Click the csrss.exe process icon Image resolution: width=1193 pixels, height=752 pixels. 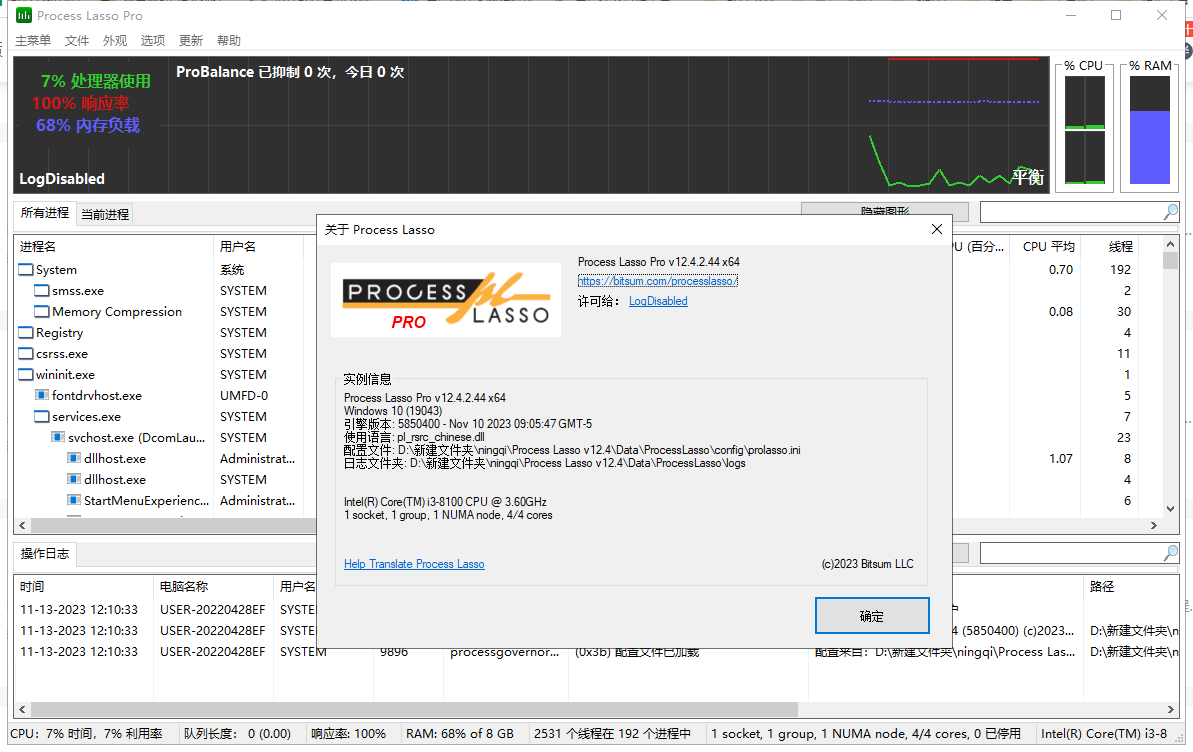pyautogui.click(x=26, y=353)
